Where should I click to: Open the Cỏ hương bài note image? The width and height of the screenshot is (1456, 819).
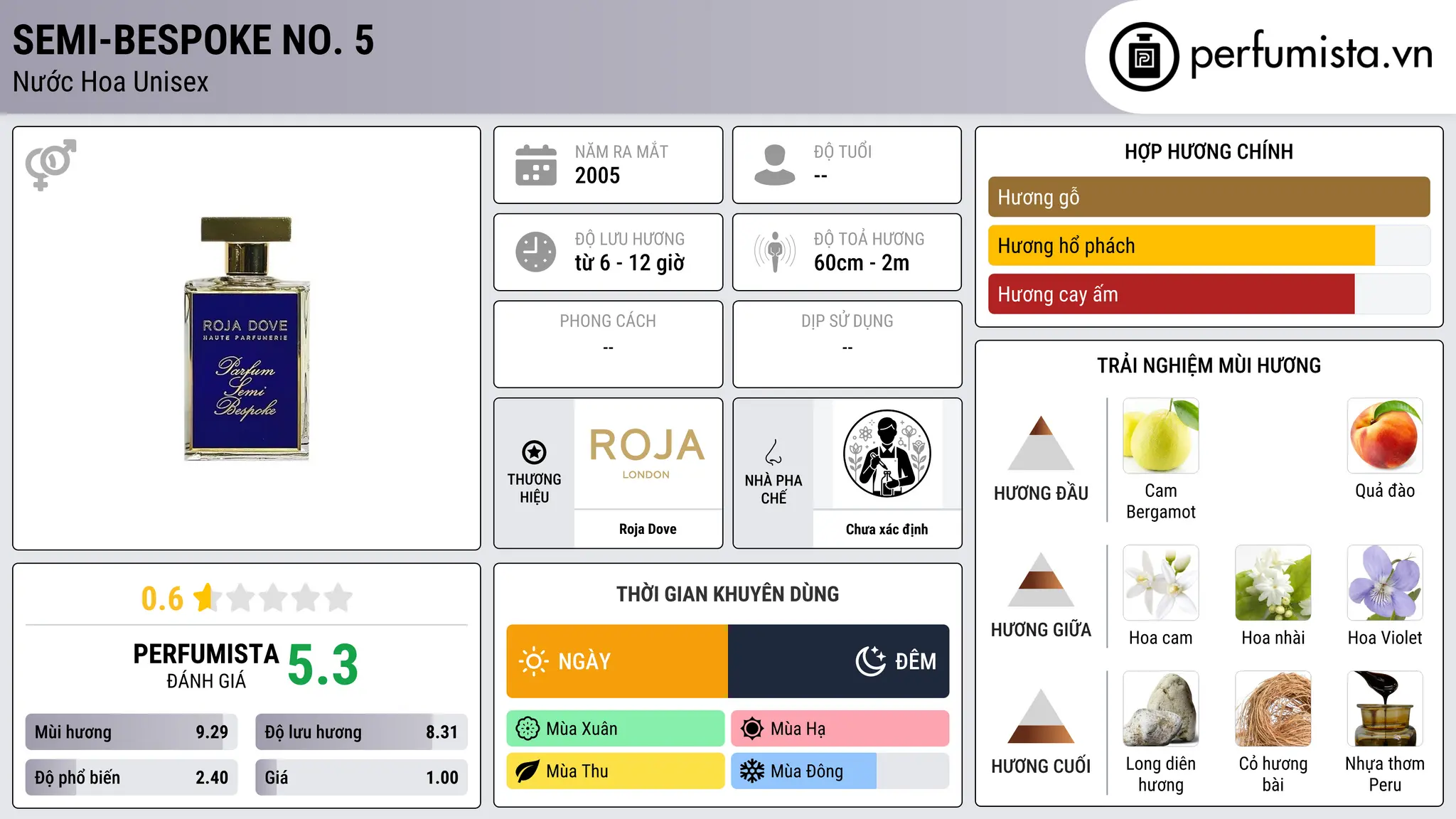click(1273, 709)
